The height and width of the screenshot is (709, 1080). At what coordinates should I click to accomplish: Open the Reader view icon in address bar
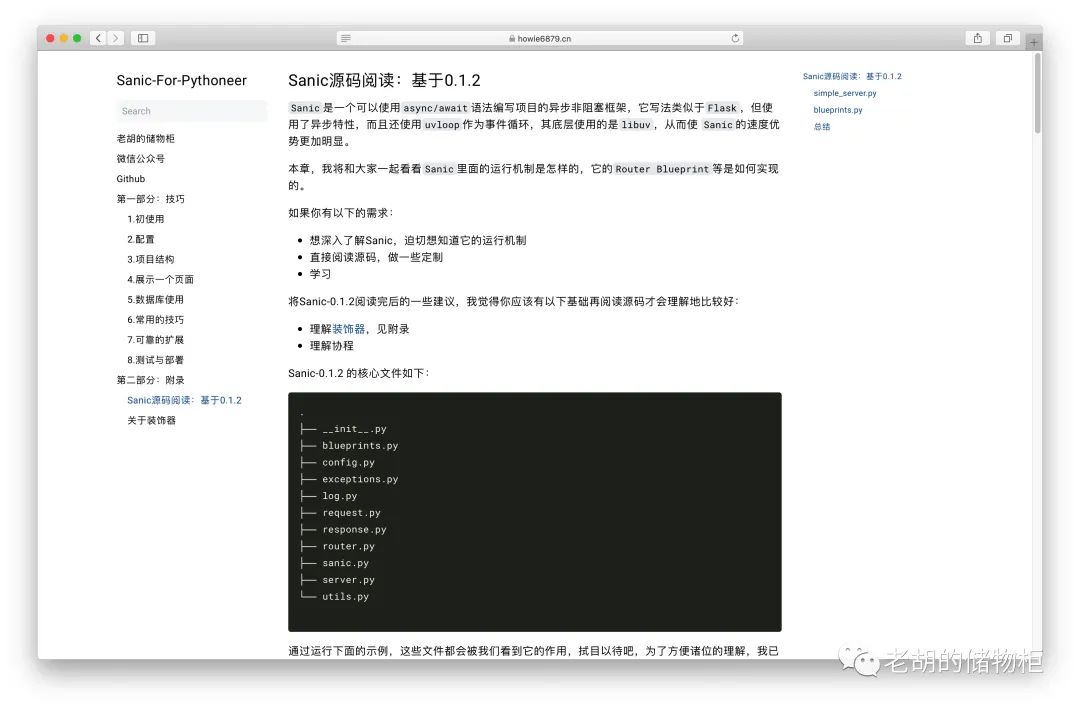(346, 39)
